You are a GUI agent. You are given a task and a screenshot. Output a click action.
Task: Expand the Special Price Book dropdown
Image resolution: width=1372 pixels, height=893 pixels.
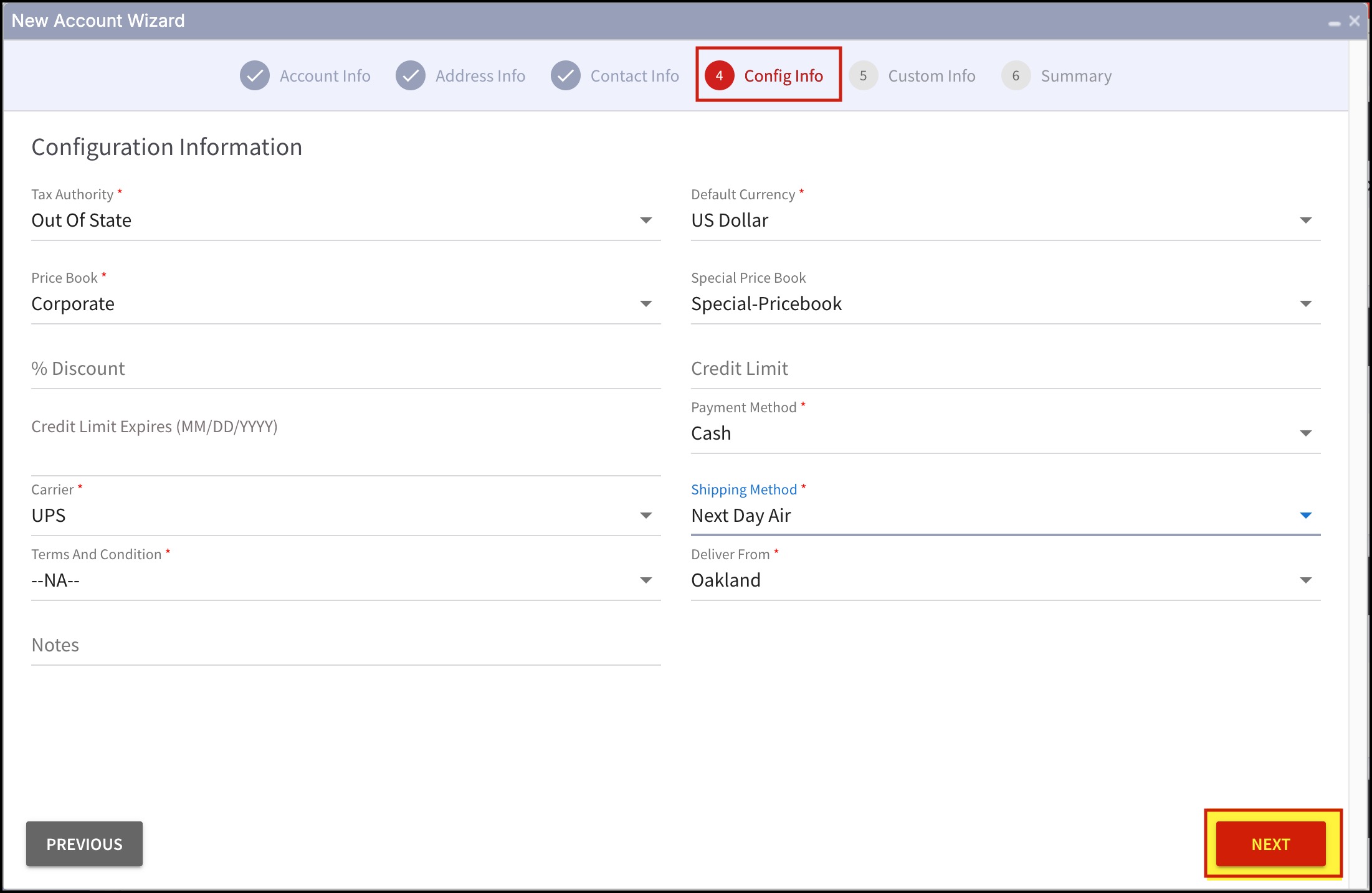(1306, 304)
